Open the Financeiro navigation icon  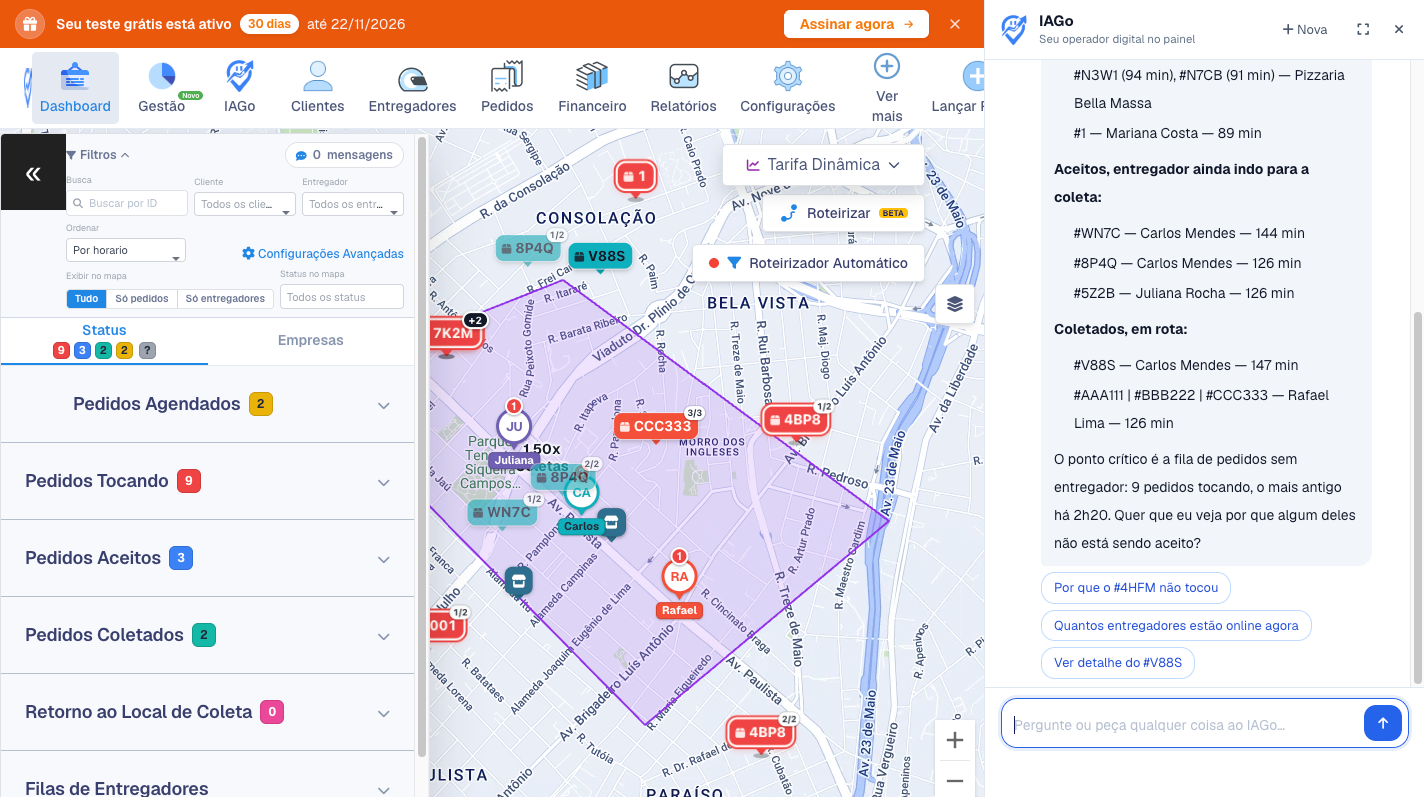[592, 76]
